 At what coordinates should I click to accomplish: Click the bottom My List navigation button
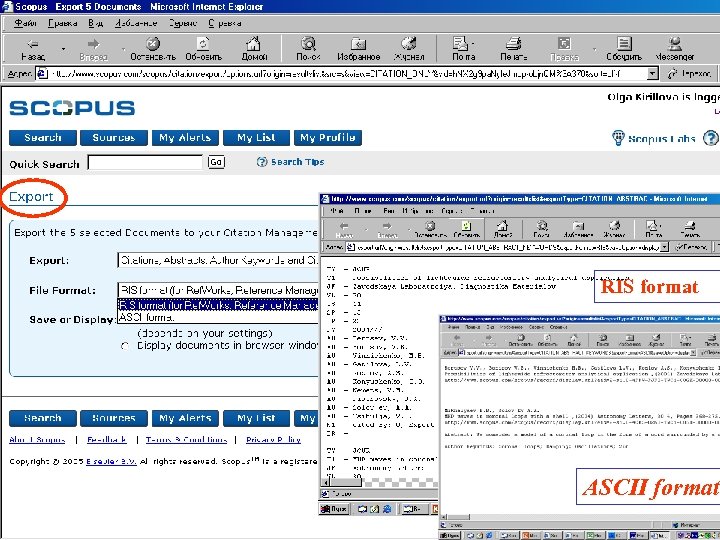(256, 418)
